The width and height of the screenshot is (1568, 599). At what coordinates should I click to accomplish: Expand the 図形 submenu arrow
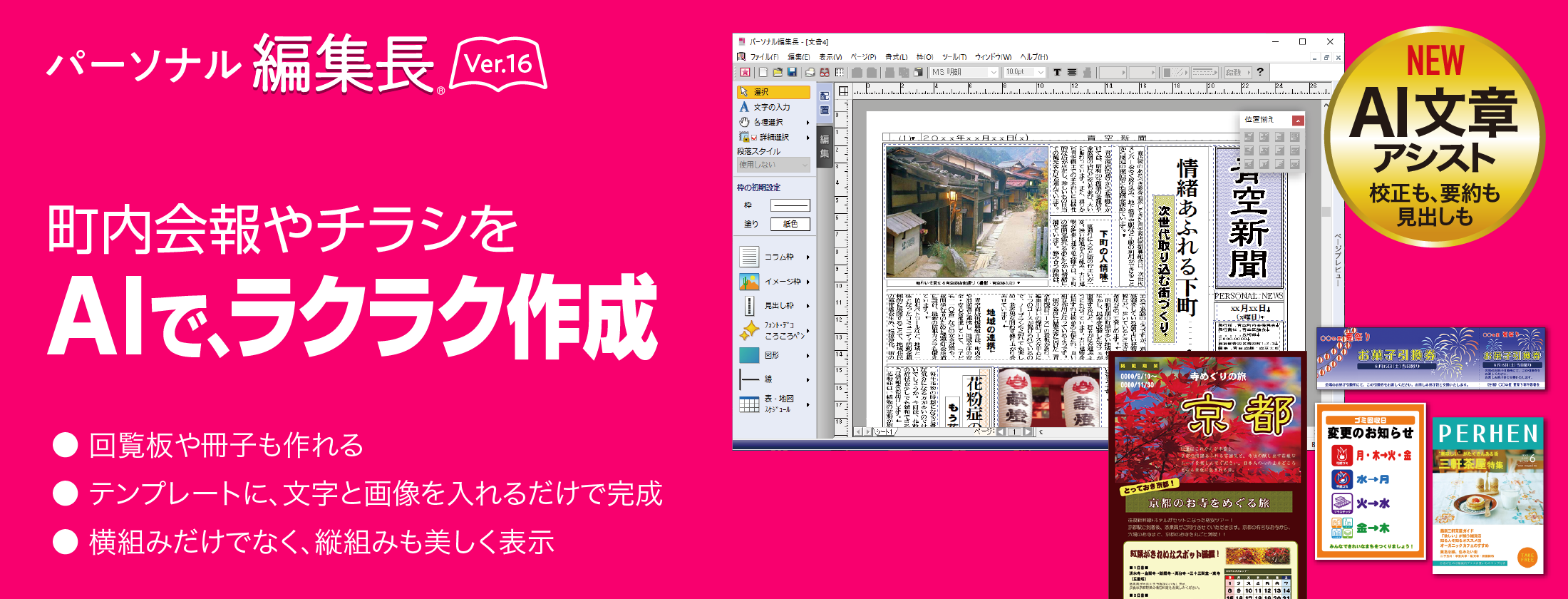[x=808, y=355]
